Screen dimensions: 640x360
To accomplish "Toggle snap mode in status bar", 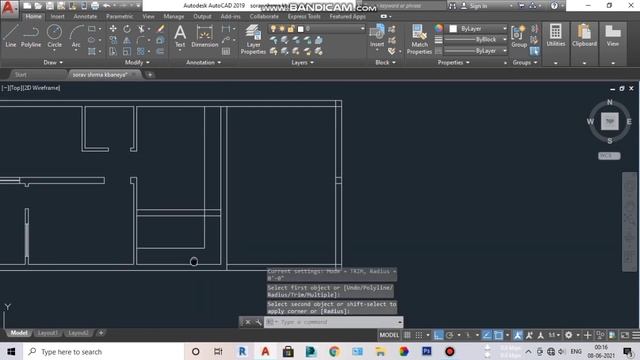I will coord(419,335).
